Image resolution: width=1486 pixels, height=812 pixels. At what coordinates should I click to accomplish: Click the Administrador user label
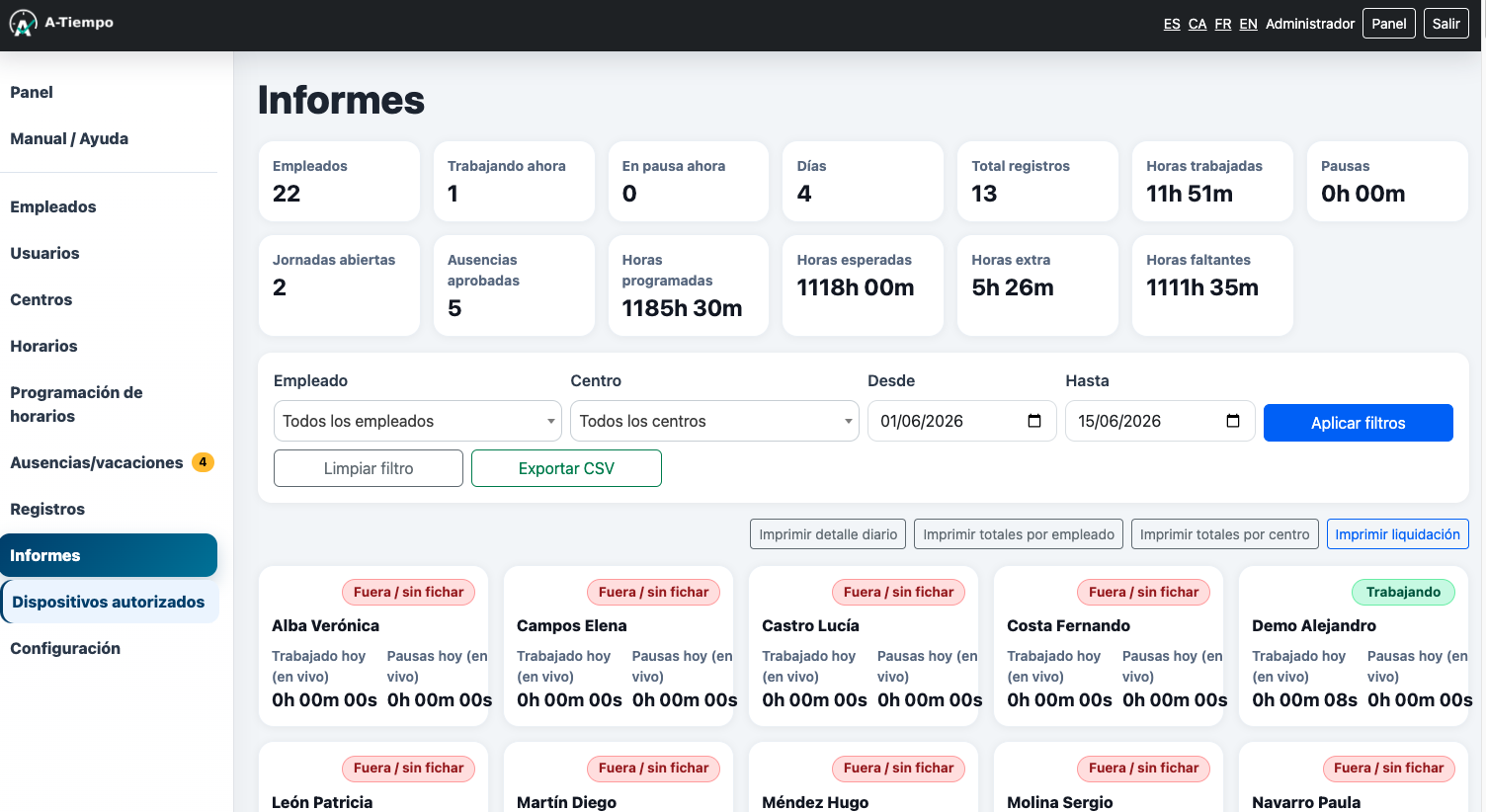[1310, 24]
